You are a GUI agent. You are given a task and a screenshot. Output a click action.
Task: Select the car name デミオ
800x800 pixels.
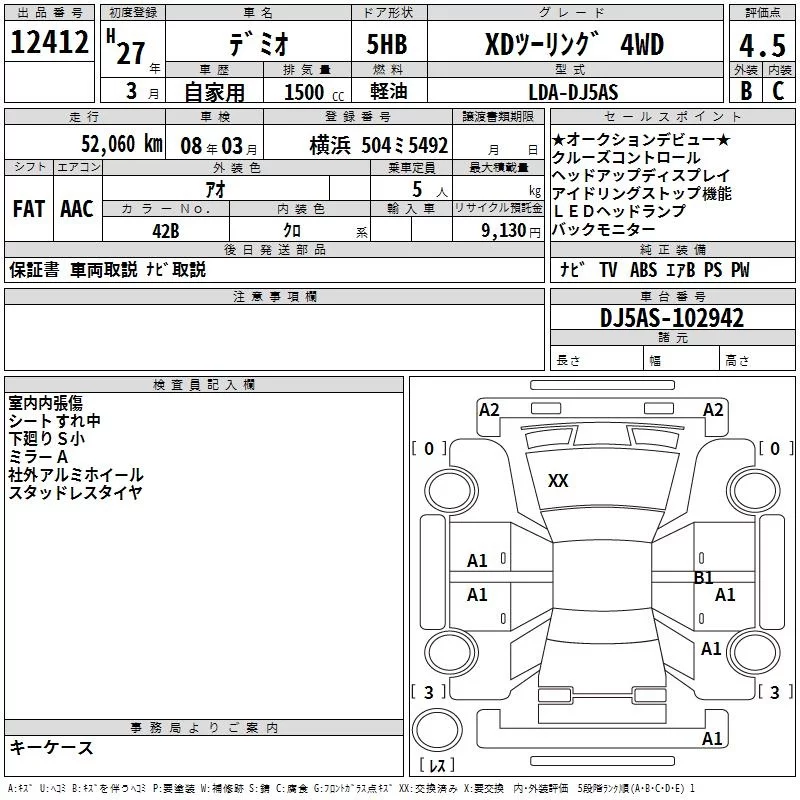click(x=259, y=44)
